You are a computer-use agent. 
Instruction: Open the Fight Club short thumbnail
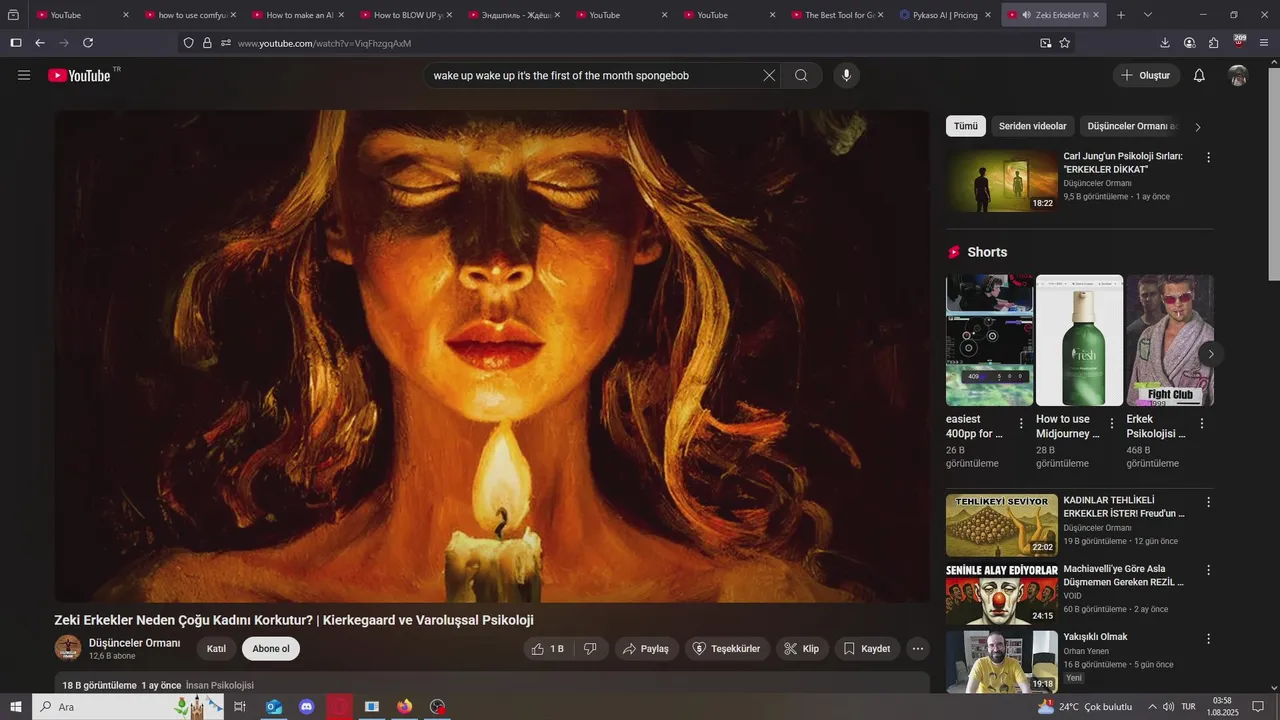pos(1170,340)
